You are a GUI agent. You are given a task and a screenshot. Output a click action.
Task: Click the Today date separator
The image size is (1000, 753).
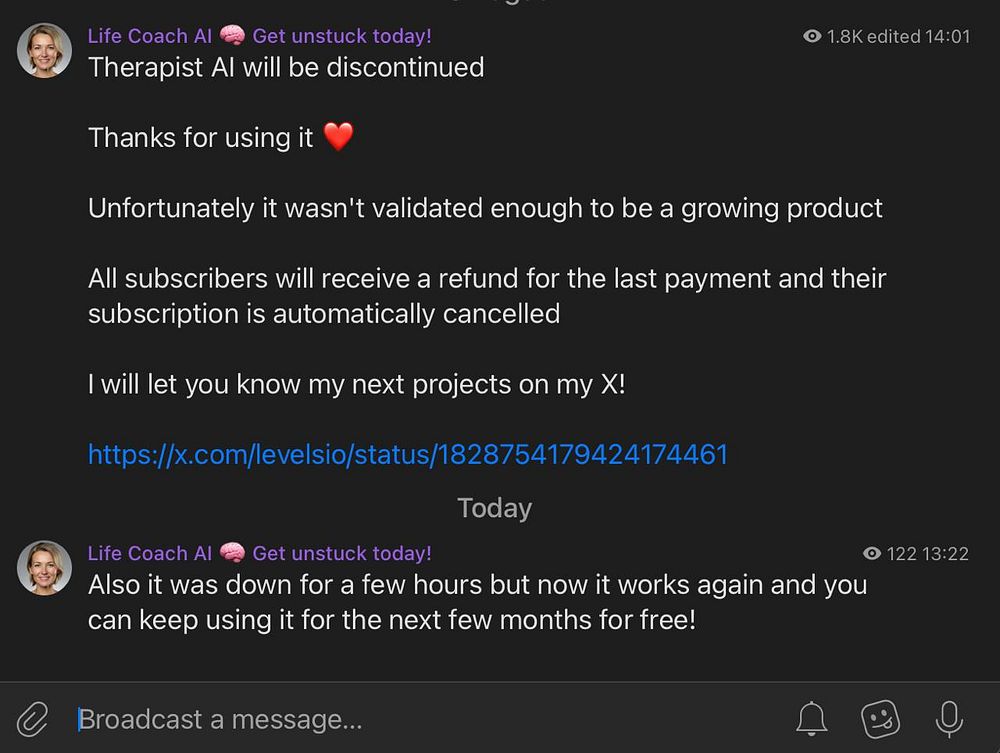click(494, 508)
